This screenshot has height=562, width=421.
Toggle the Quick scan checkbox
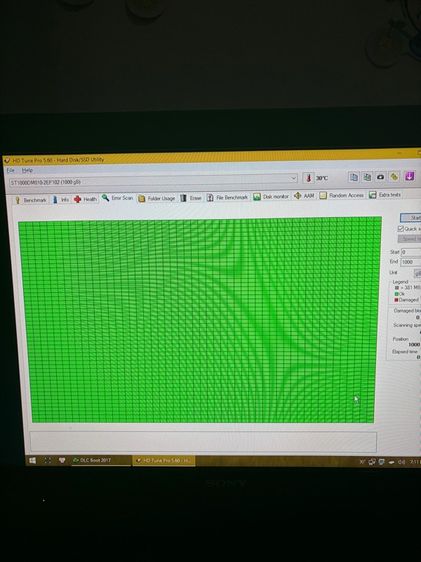tap(401, 228)
